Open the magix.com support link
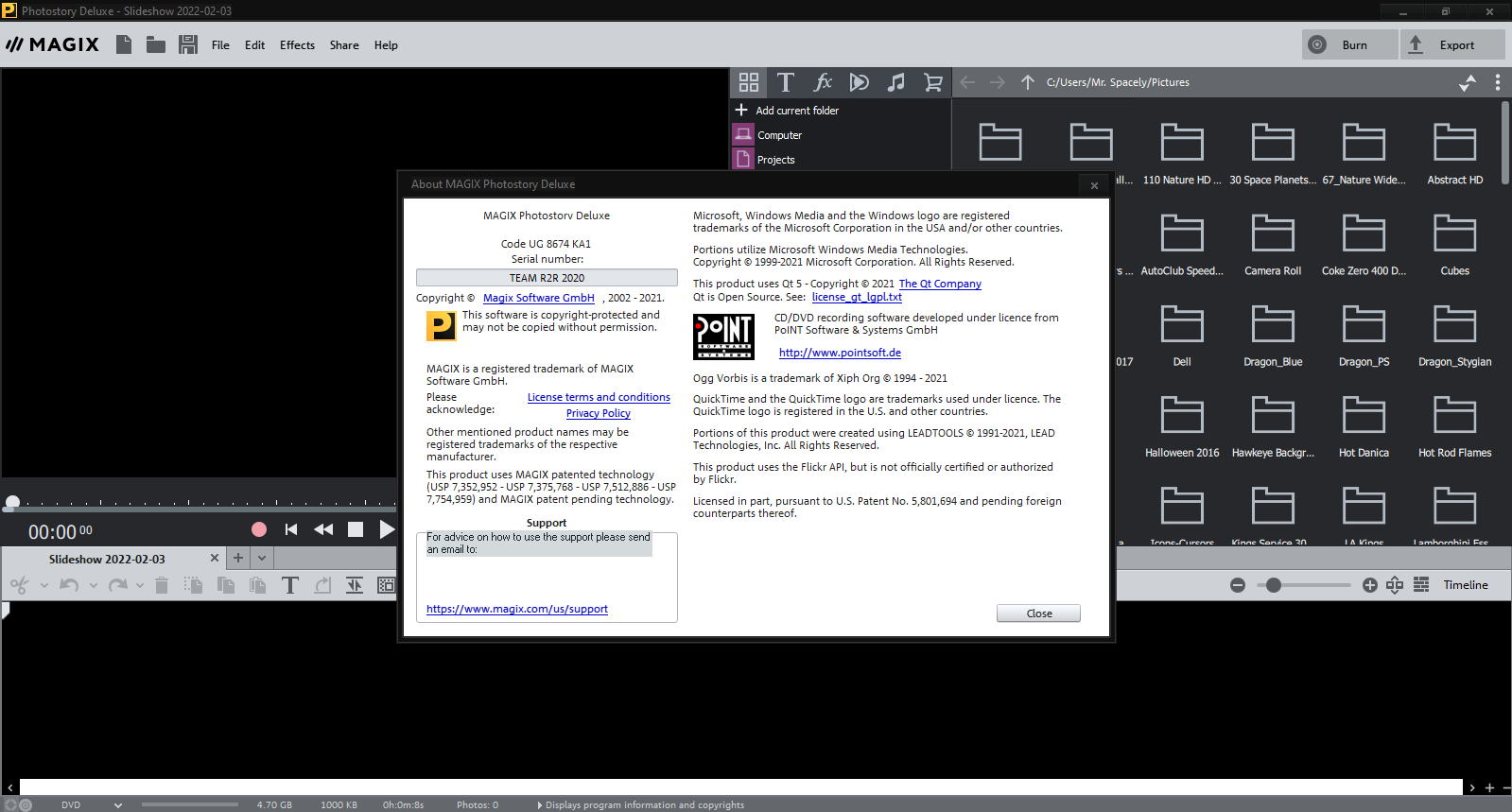1512x812 pixels. pos(517,609)
